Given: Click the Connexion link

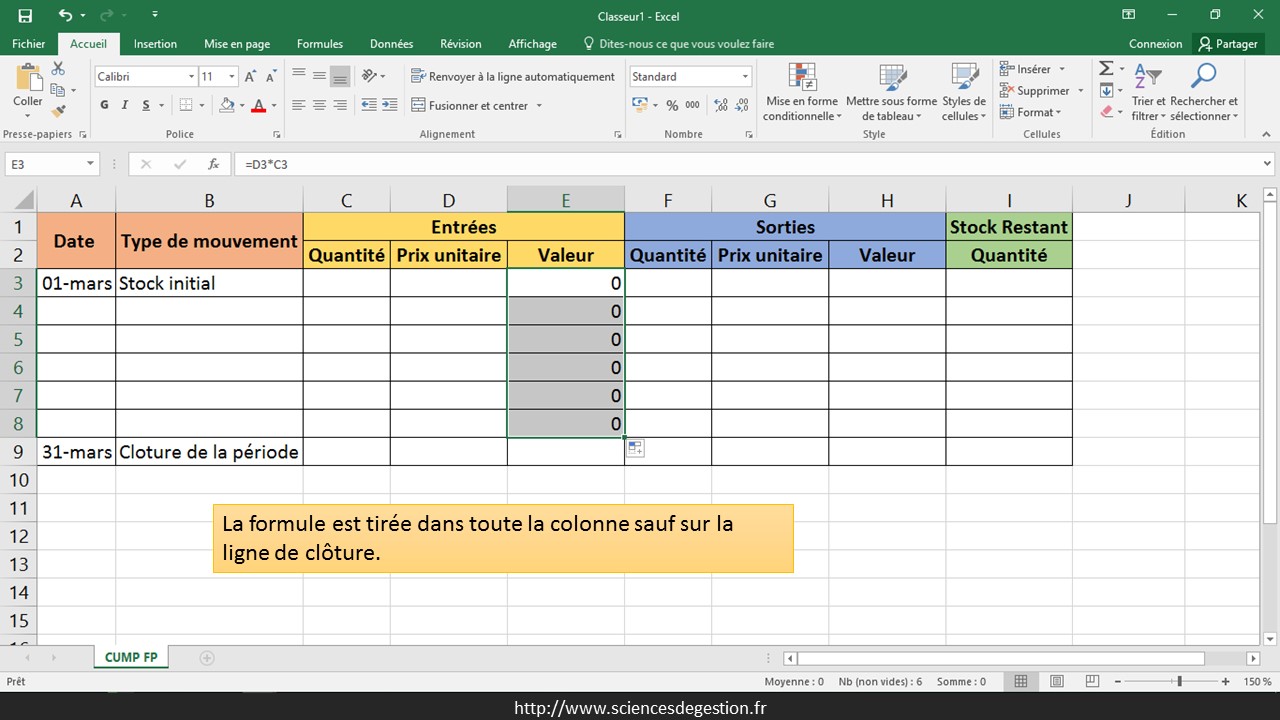Looking at the screenshot, I should [x=1155, y=44].
